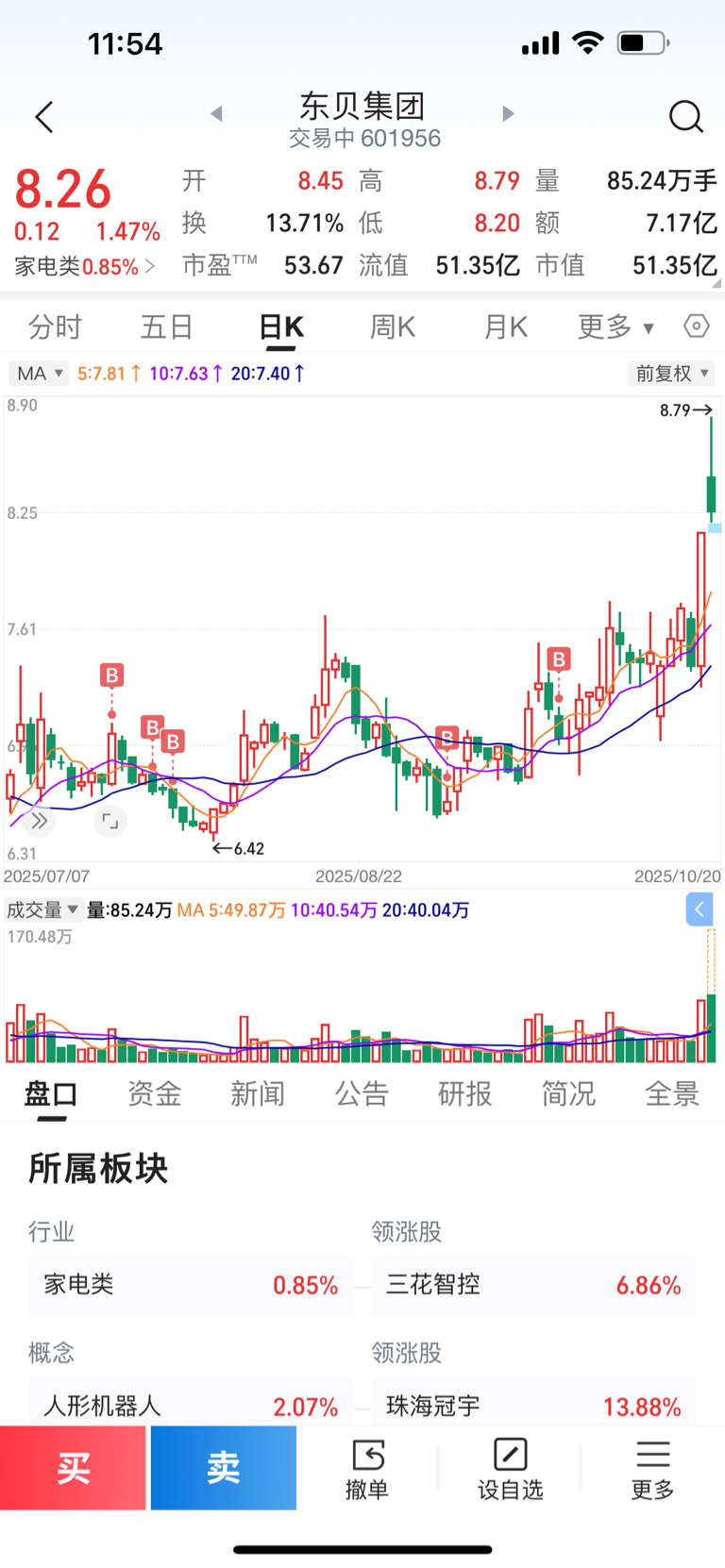Tap the battery indicator in status bar
This screenshot has width=725, height=1568.
[x=644, y=42]
